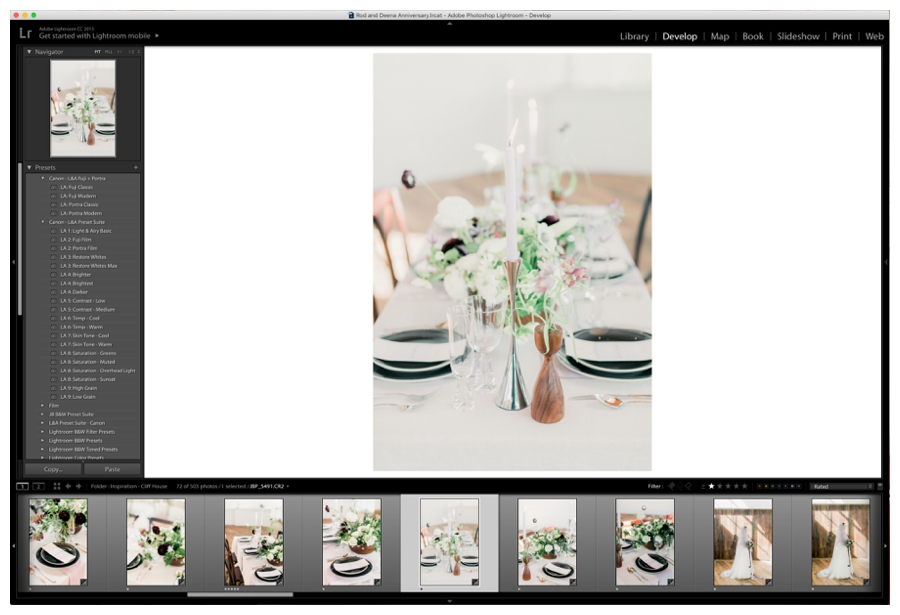The height and width of the screenshot is (615, 900).
Task: Expand L&A Preset Suite - Canon folder
Action: coord(42,423)
